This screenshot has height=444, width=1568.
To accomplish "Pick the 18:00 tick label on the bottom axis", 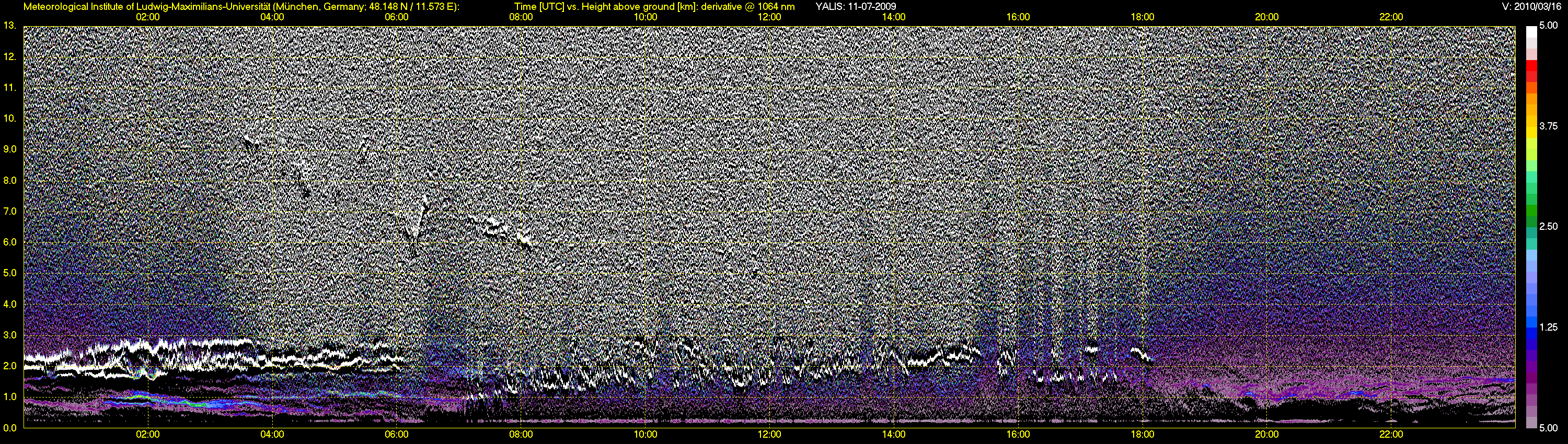I will tap(1143, 434).
